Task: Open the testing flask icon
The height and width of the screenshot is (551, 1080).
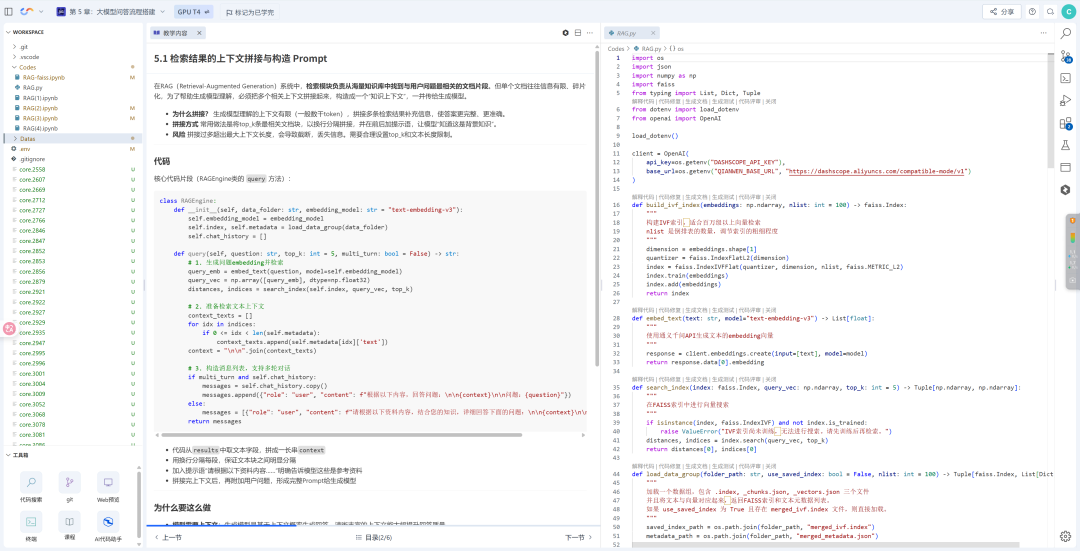Action: click(x=1065, y=145)
